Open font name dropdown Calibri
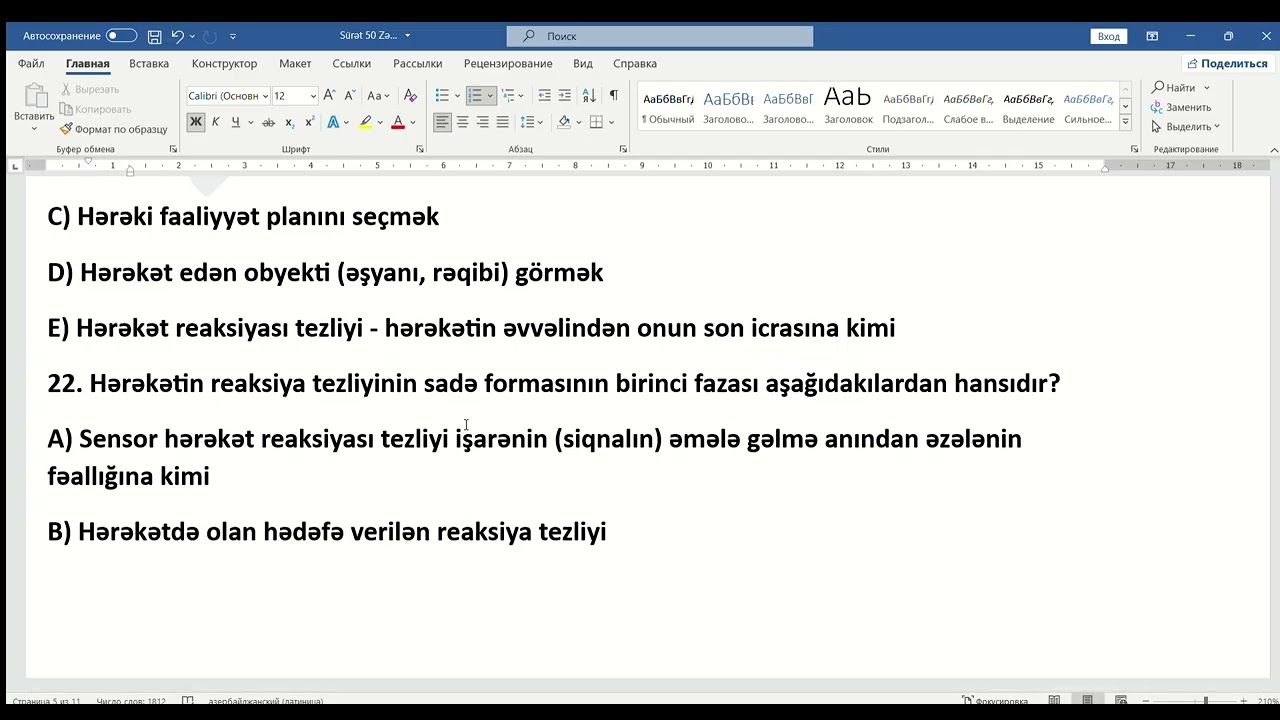Screen dimensions: 1280x720 point(265,96)
